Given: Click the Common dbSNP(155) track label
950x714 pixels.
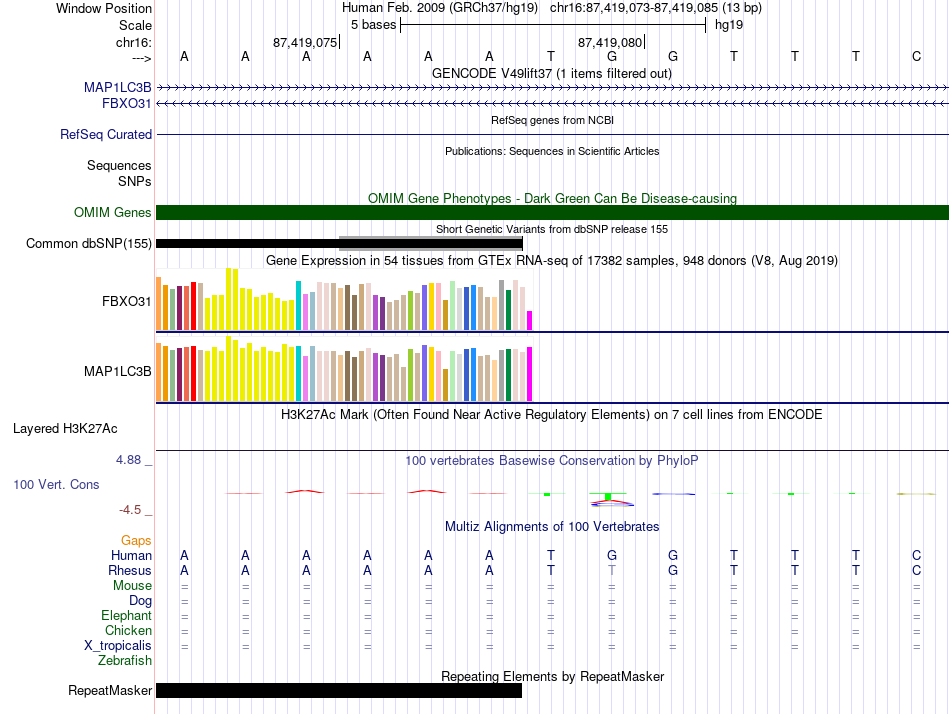Looking at the screenshot, I should [x=88, y=244].
